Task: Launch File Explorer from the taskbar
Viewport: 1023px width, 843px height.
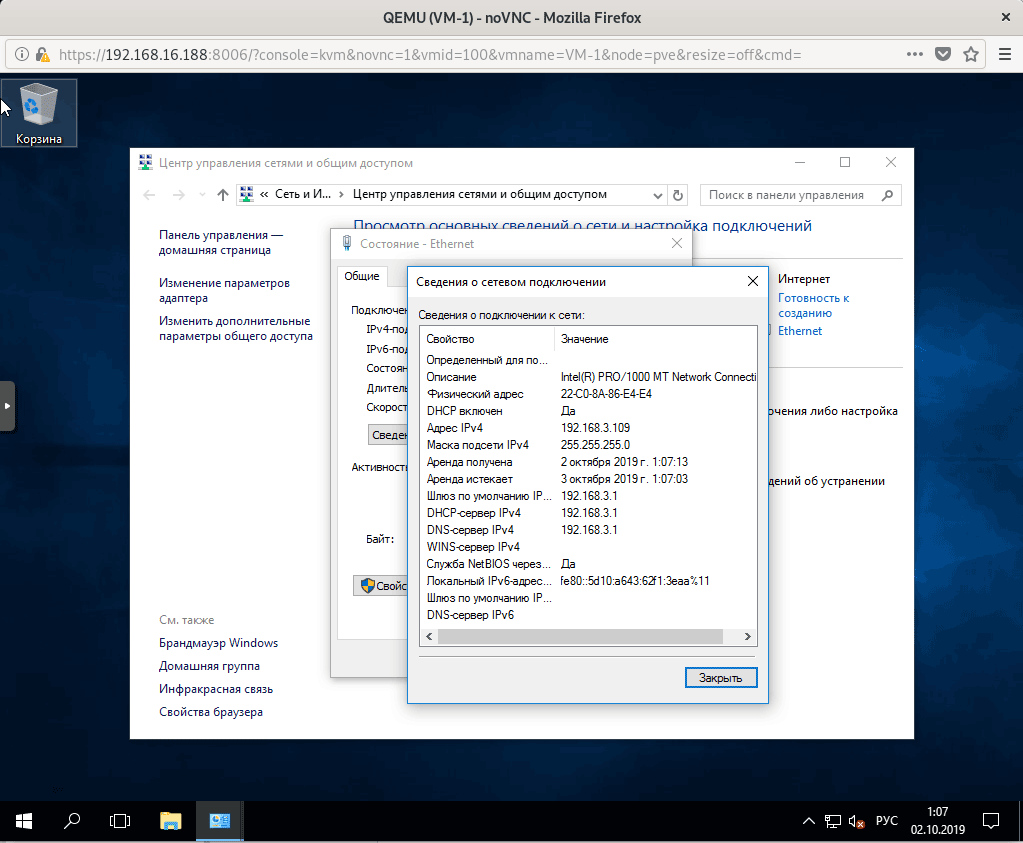Action: (171, 821)
